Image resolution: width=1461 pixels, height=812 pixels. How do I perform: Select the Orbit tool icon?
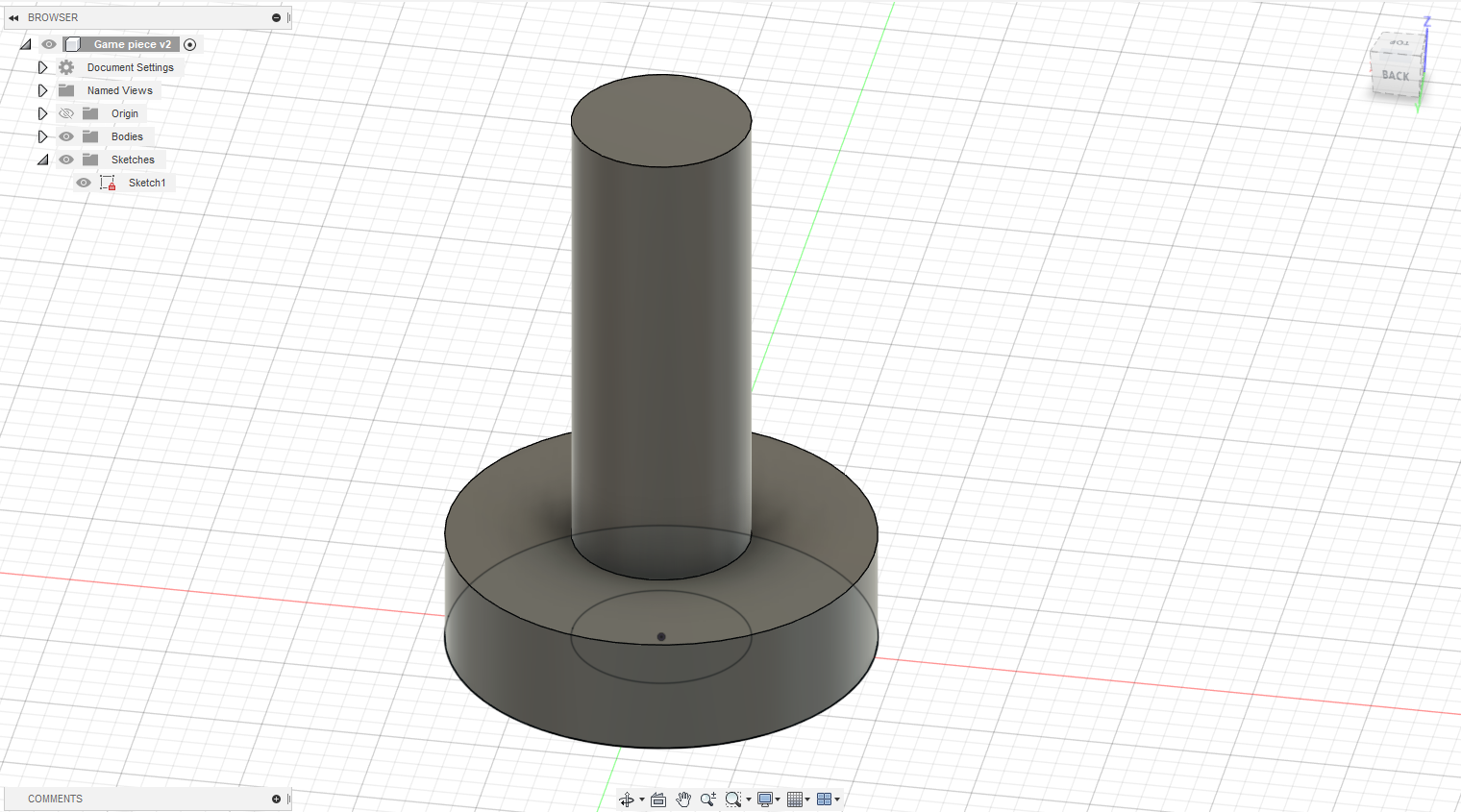pyautogui.click(x=627, y=800)
